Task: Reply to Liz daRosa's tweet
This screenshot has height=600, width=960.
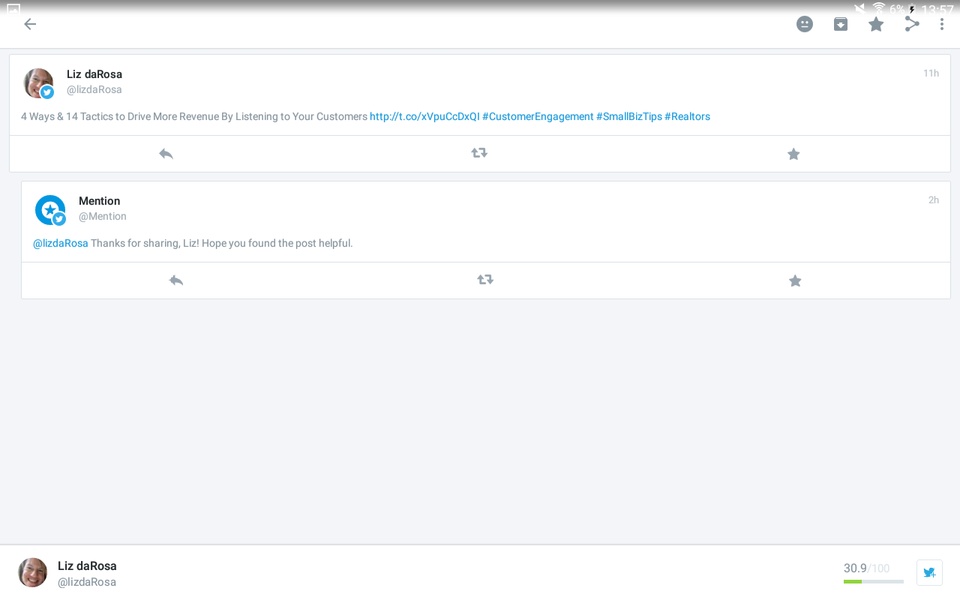Action: (166, 154)
